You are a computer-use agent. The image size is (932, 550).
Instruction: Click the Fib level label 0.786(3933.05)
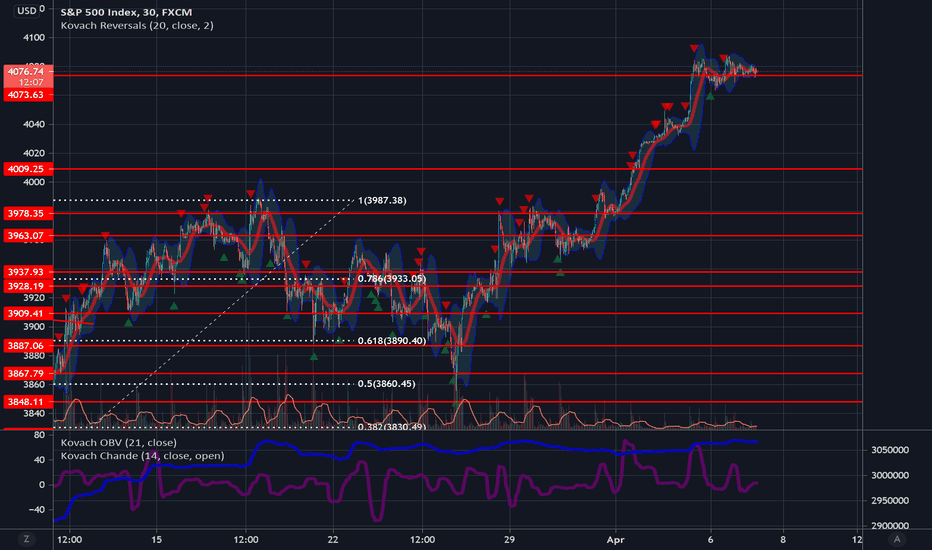392,278
